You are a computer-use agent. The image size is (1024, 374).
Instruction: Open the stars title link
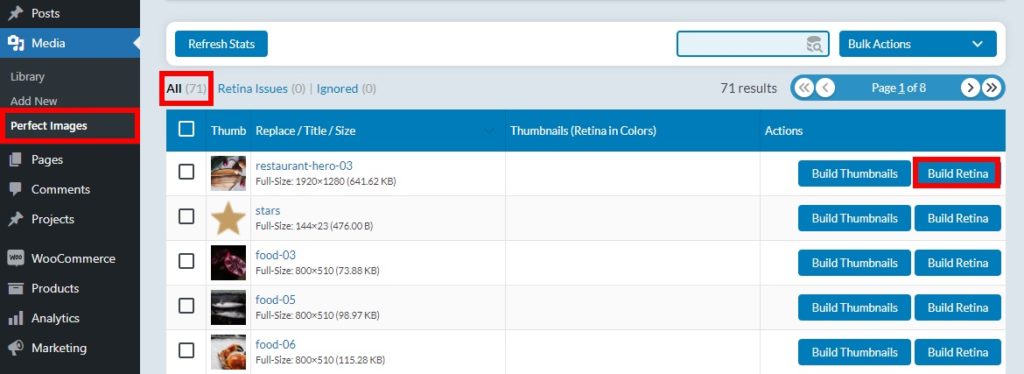pyautogui.click(x=268, y=210)
